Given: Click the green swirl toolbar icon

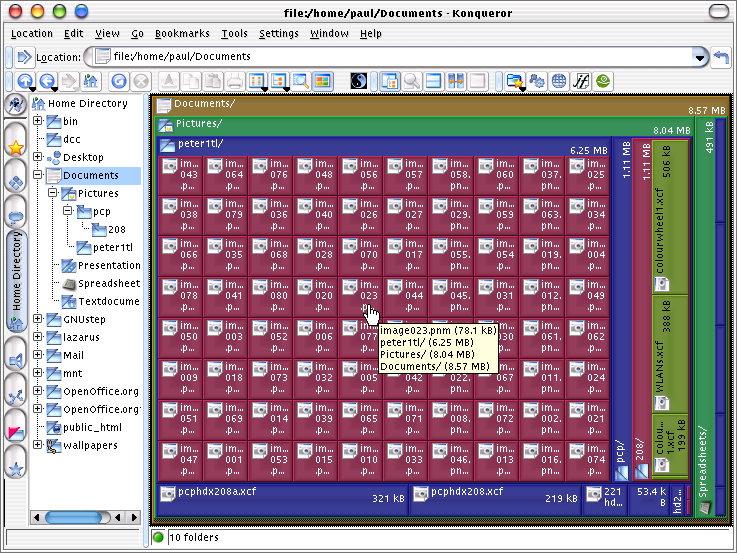Looking at the screenshot, I should (603, 81).
